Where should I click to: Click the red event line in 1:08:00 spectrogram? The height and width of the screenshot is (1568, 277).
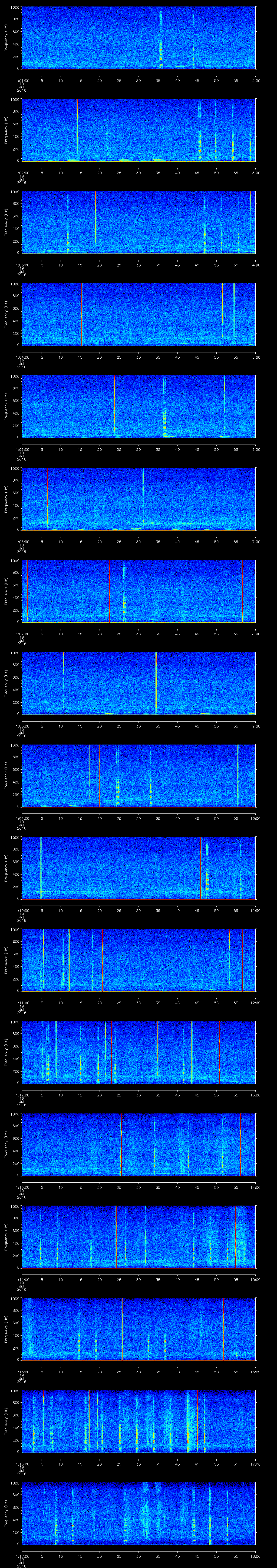[x=156, y=683]
